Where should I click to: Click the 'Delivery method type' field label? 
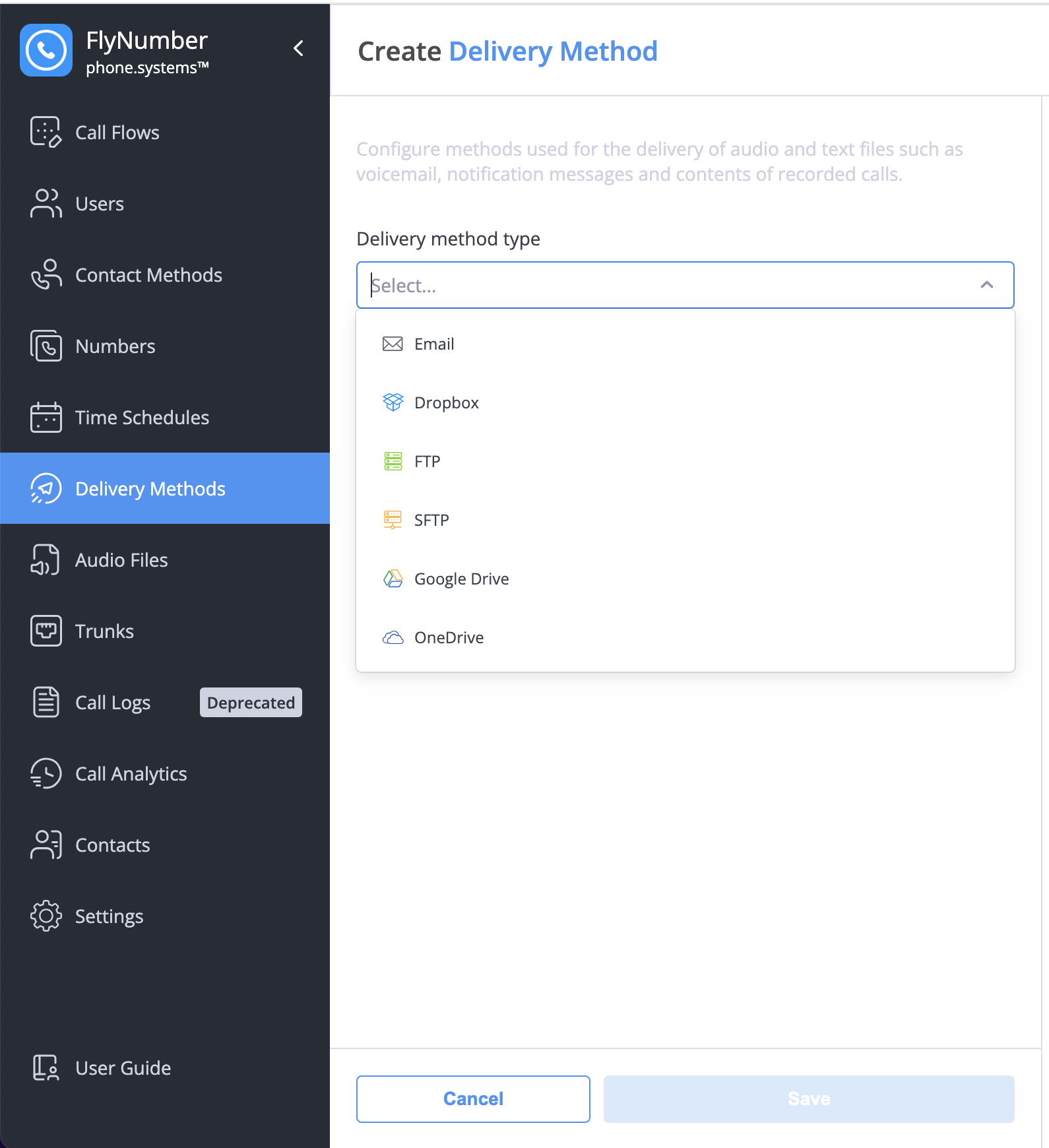tap(448, 239)
